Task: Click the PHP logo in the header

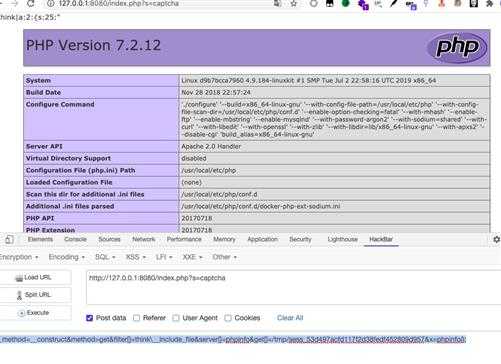Action: tap(457, 47)
